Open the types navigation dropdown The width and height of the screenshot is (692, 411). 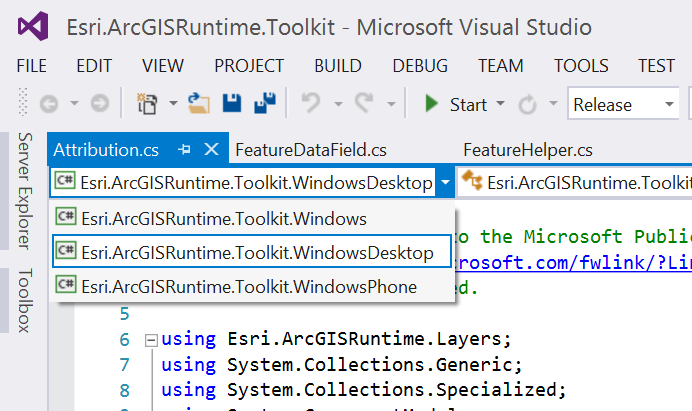point(575,182)
